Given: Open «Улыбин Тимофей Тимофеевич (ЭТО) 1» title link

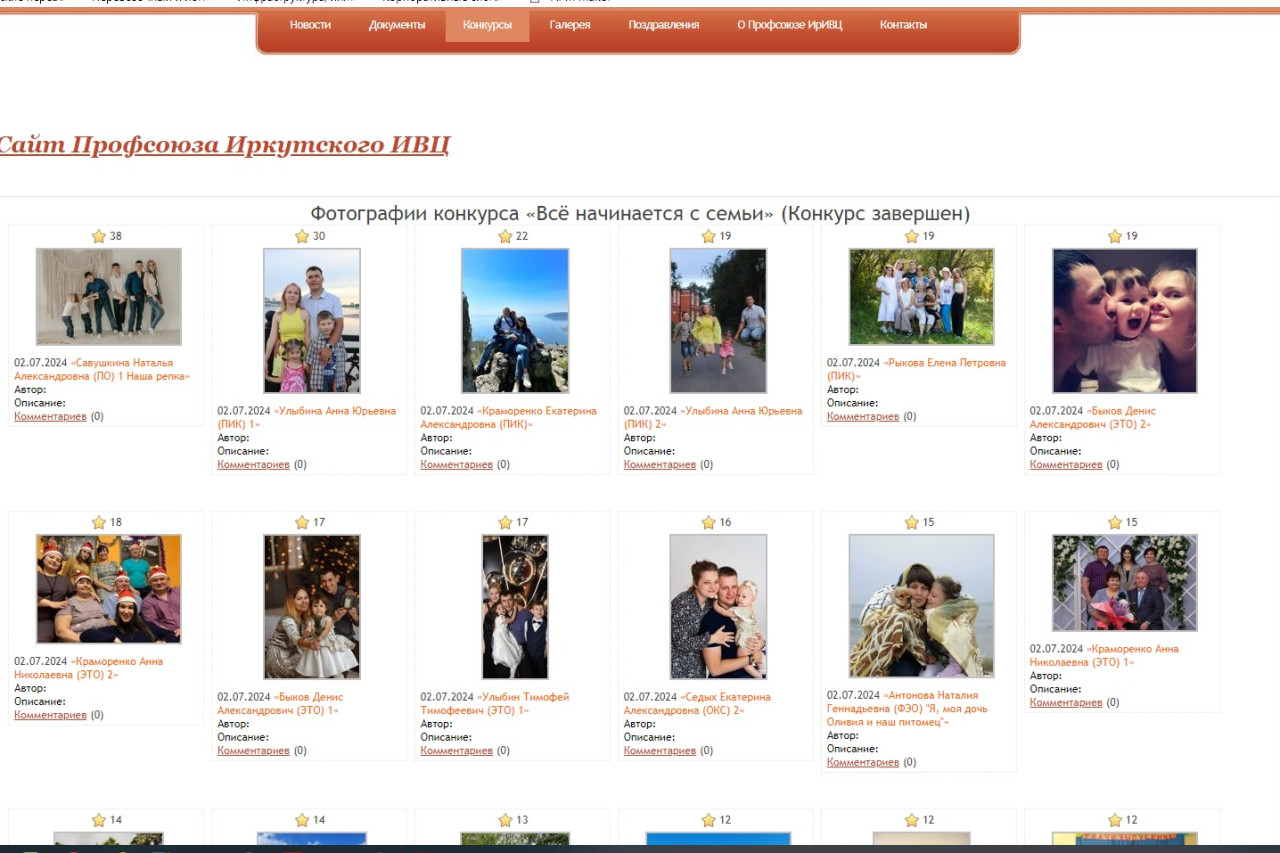Looking at the screenshot, I should (x=495, y=704).
